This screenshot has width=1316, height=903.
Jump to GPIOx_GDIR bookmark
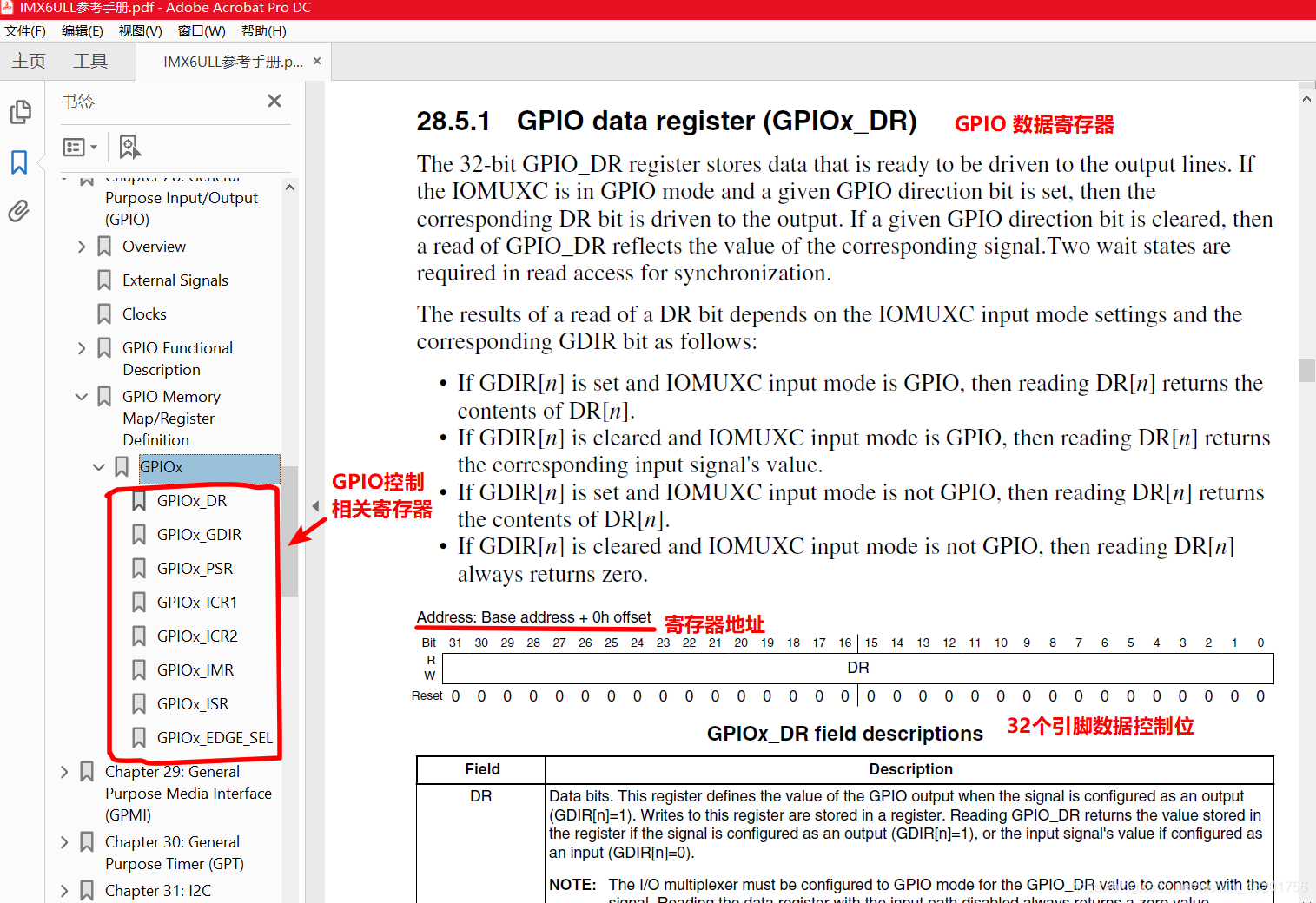click(199, 535)
